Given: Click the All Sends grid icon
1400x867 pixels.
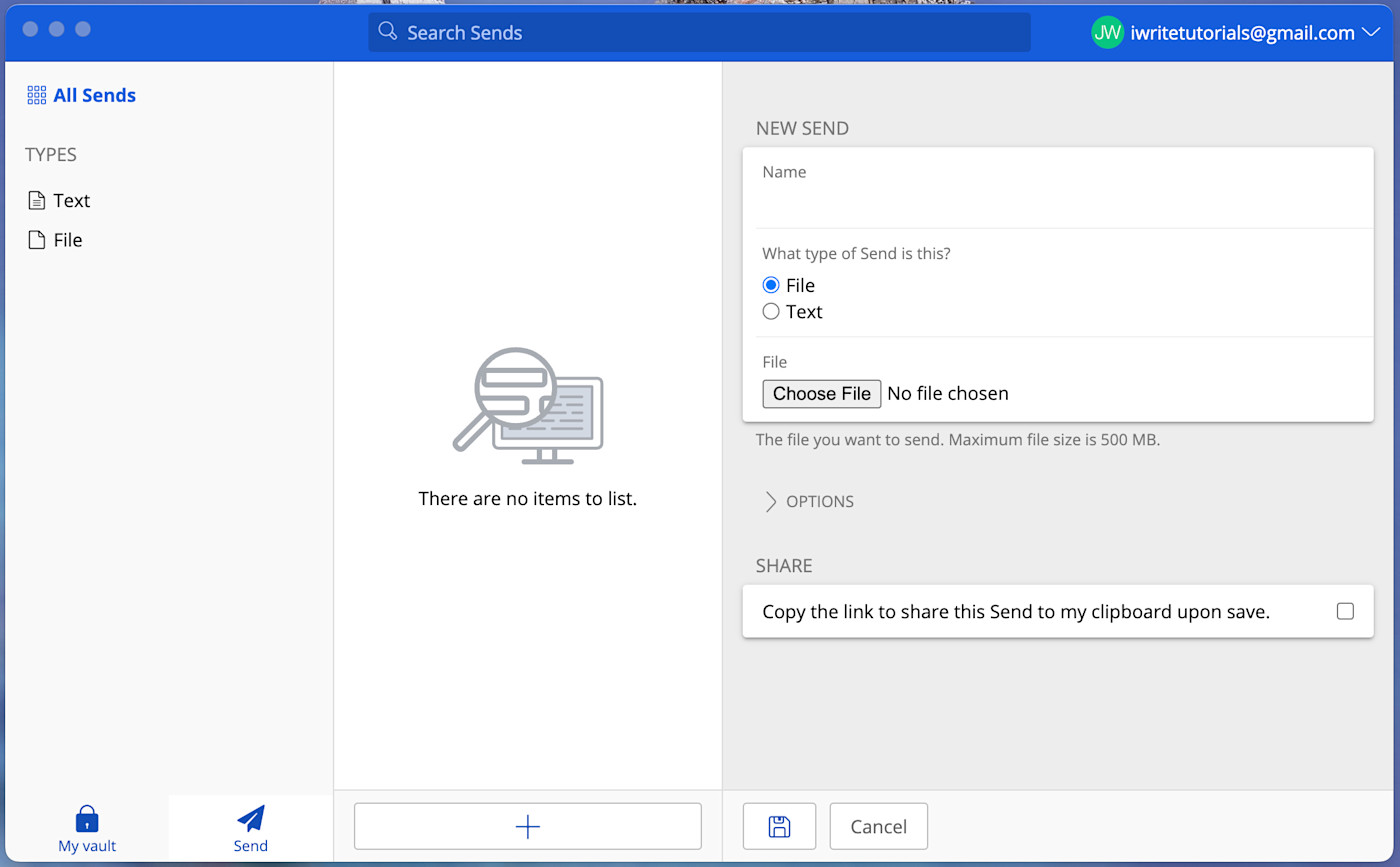Looking at the screenshot, I should pyautogui.click(x=36, y=94).
